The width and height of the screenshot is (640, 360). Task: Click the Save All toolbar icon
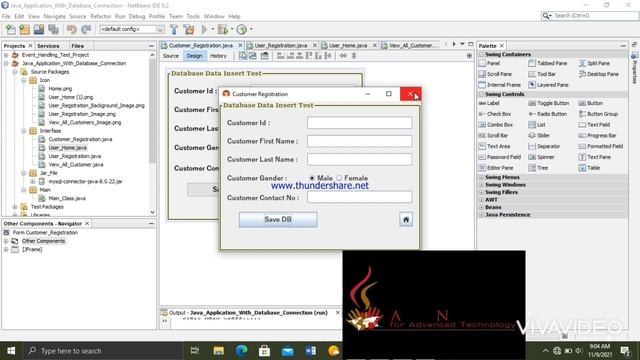click(53, 29)
